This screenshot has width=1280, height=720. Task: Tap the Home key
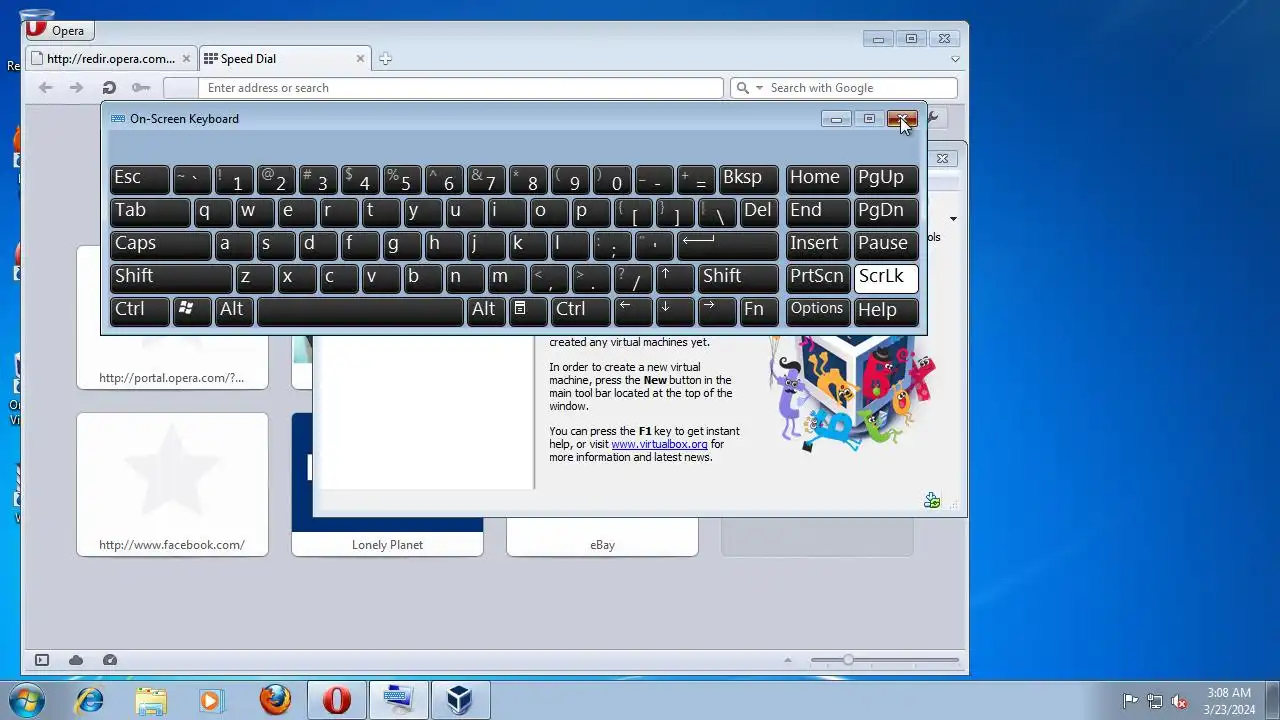(x=818, y=178)
